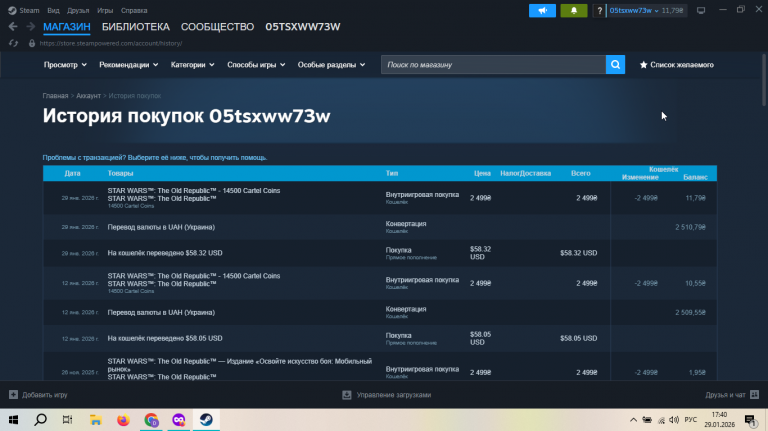The width and height of the screenshot is (768, 431).
Task: Open the Справка menu
Action: click(134, 10)
